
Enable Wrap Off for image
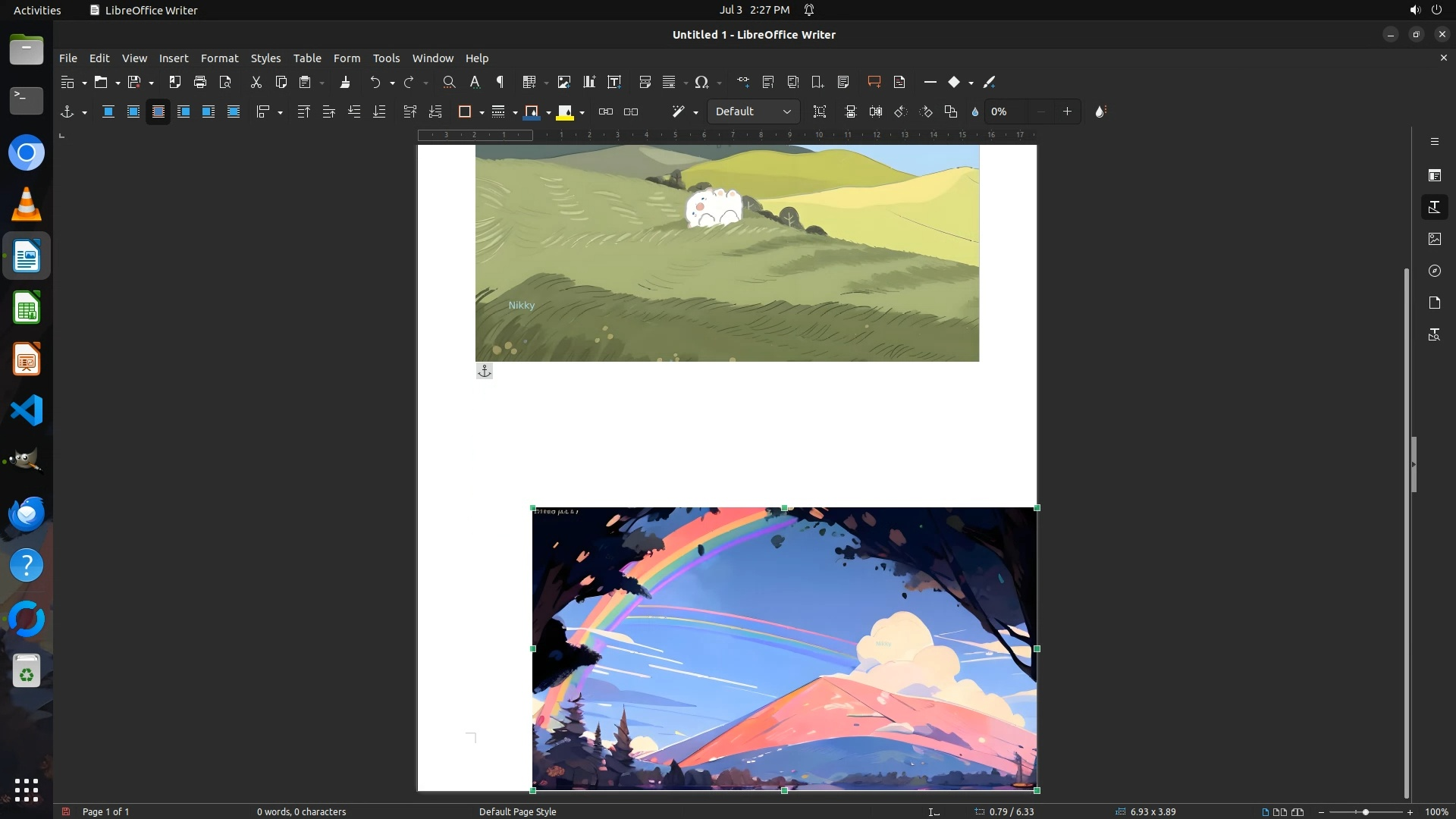tap(108, 111)
